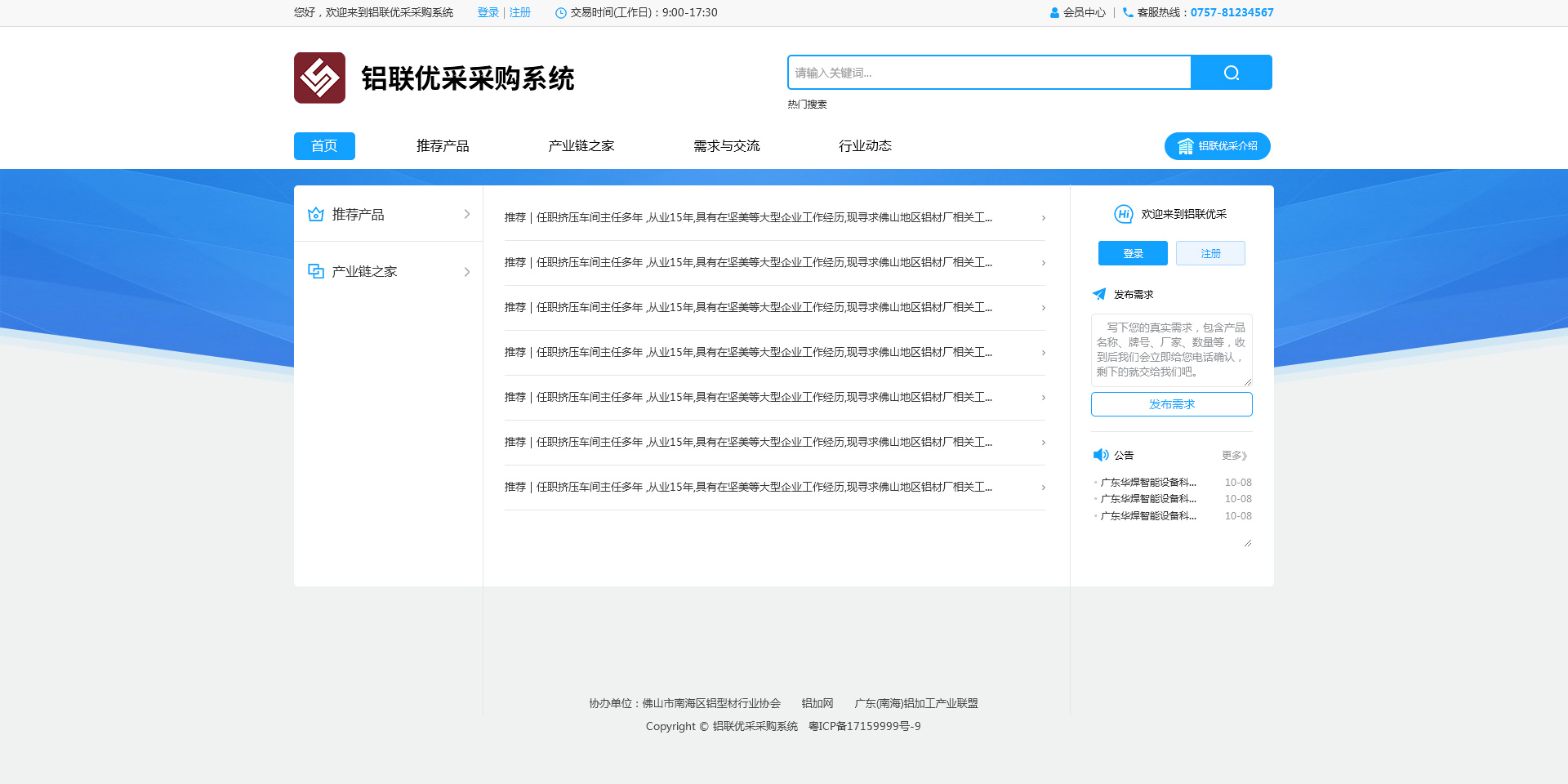Open first listing via its right arrow
This screenshot has width=1568, height=784.
tap(1043, 218)
